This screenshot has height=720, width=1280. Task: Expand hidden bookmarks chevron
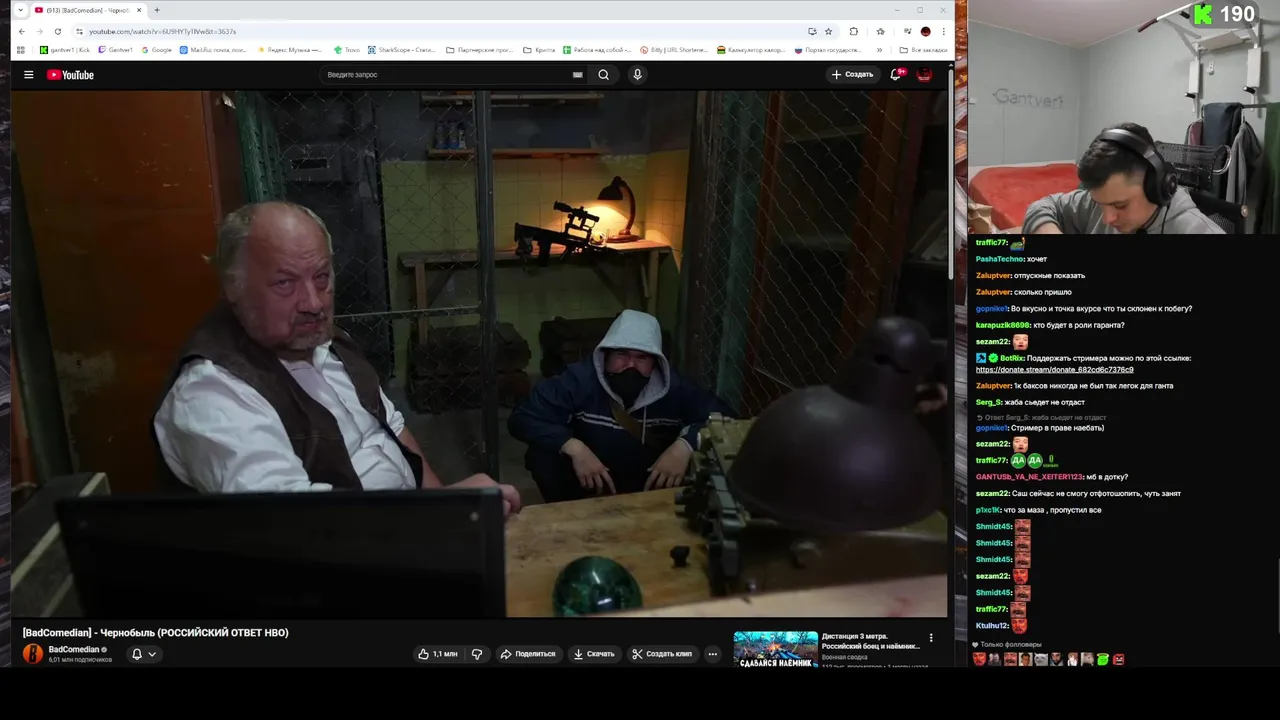pos(879,50)
